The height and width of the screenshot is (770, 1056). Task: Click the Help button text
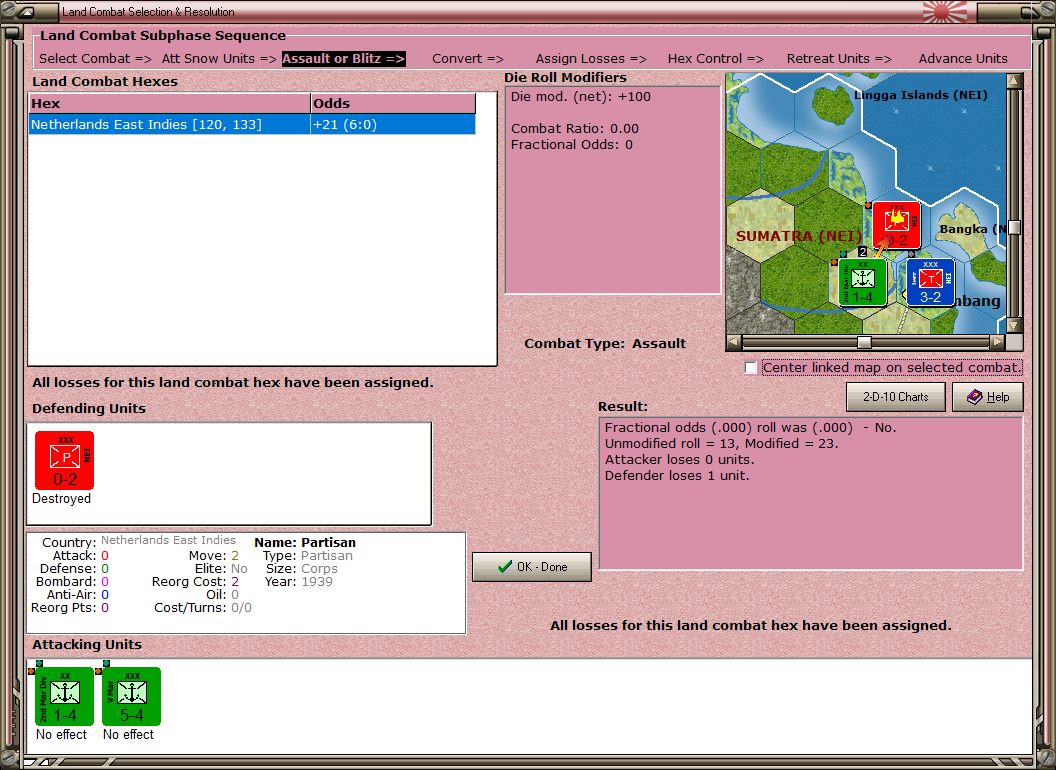998,397
